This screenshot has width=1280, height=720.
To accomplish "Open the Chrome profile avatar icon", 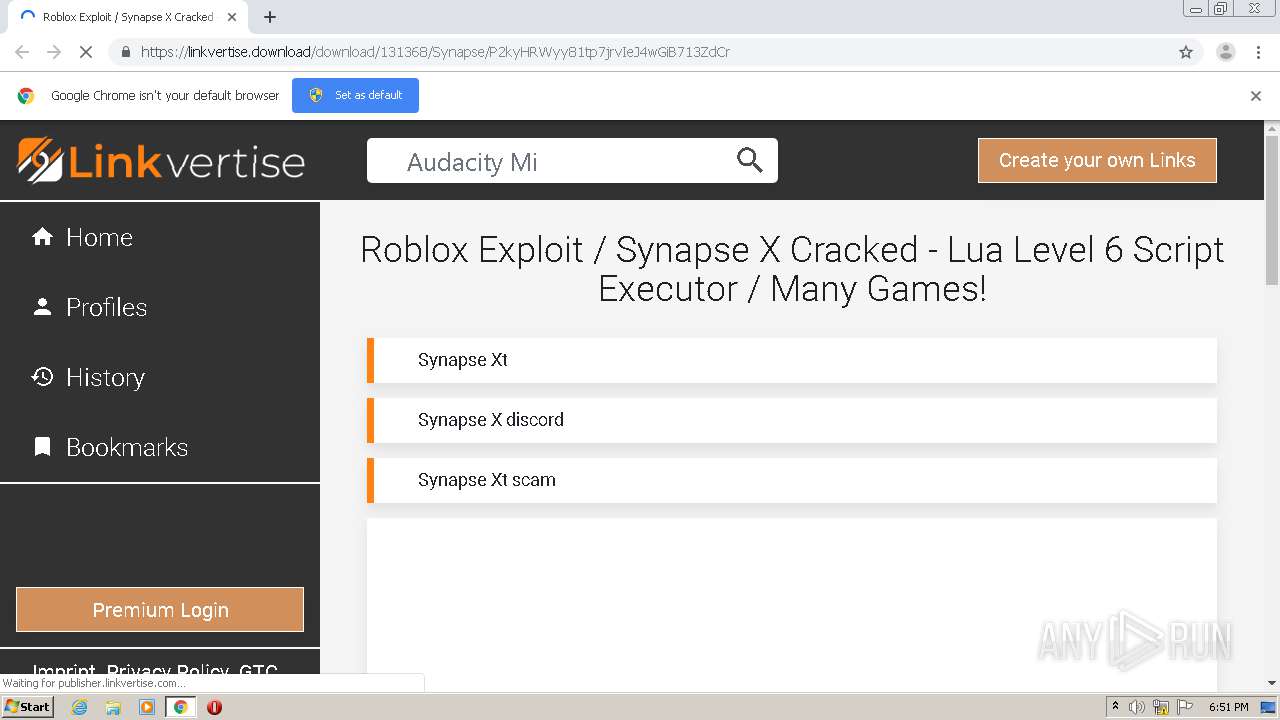I will pos(1226,52).
